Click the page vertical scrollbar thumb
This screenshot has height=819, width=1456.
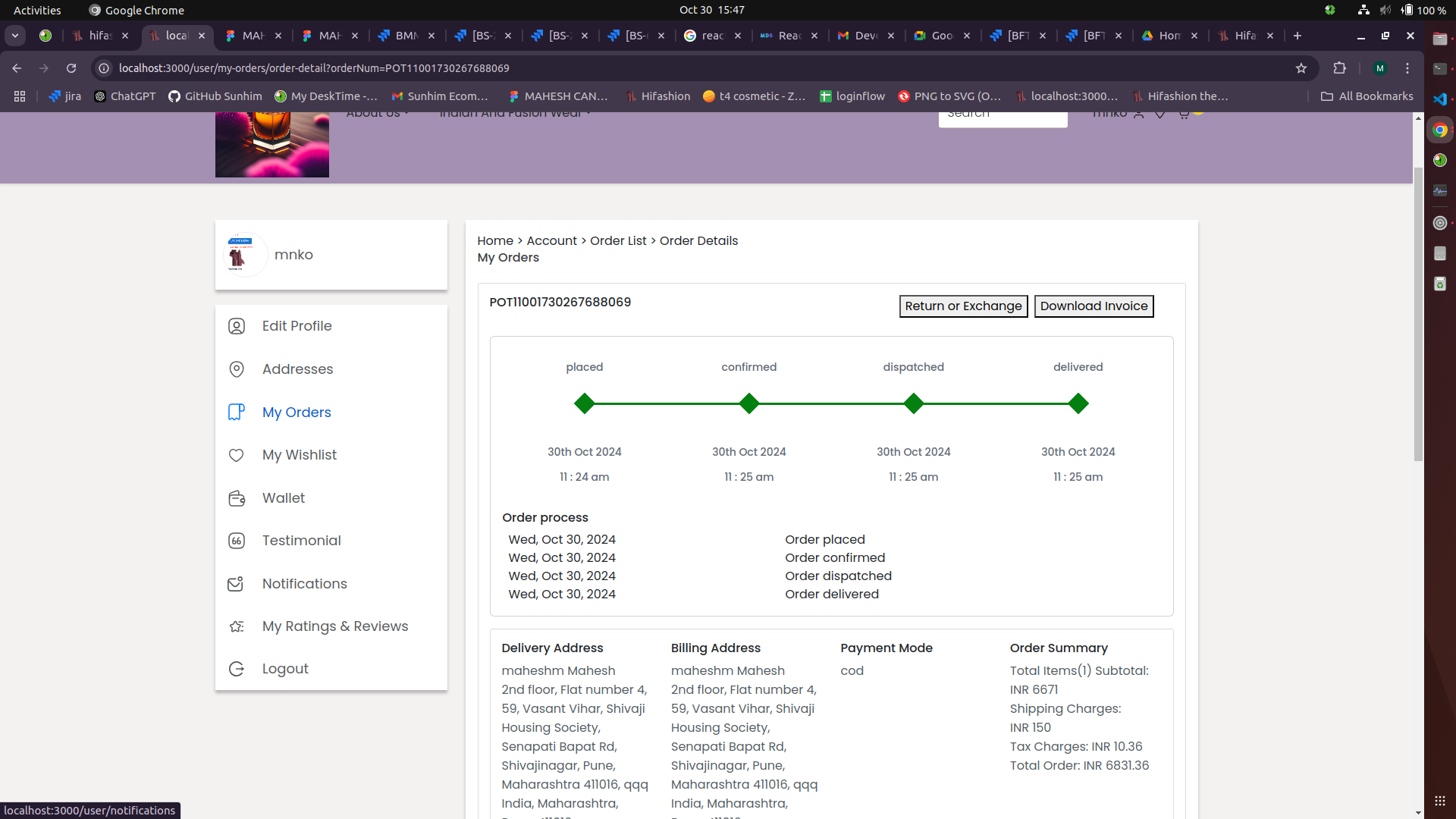click(1418, 314)
